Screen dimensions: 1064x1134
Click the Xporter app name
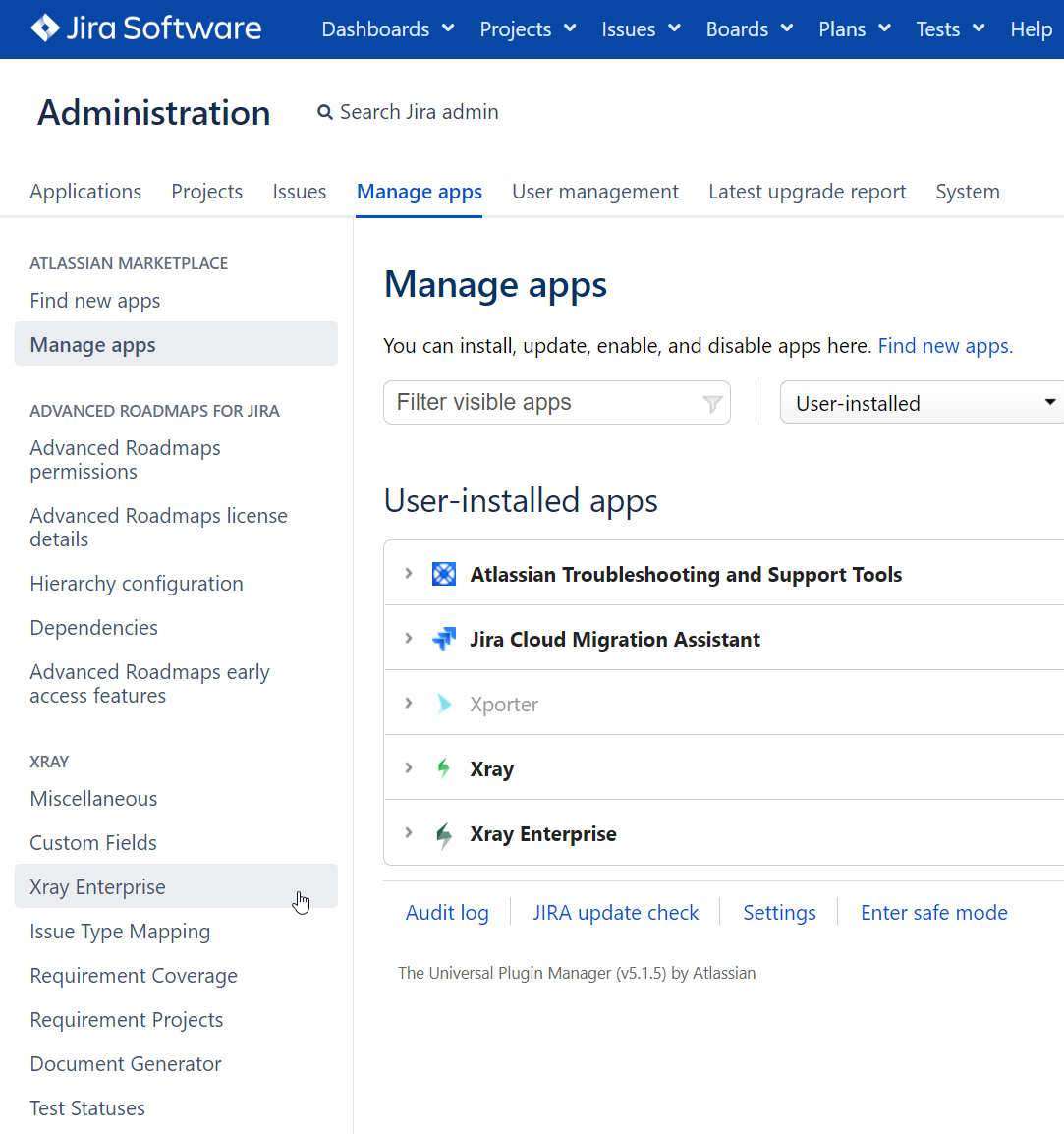[504, 705]
